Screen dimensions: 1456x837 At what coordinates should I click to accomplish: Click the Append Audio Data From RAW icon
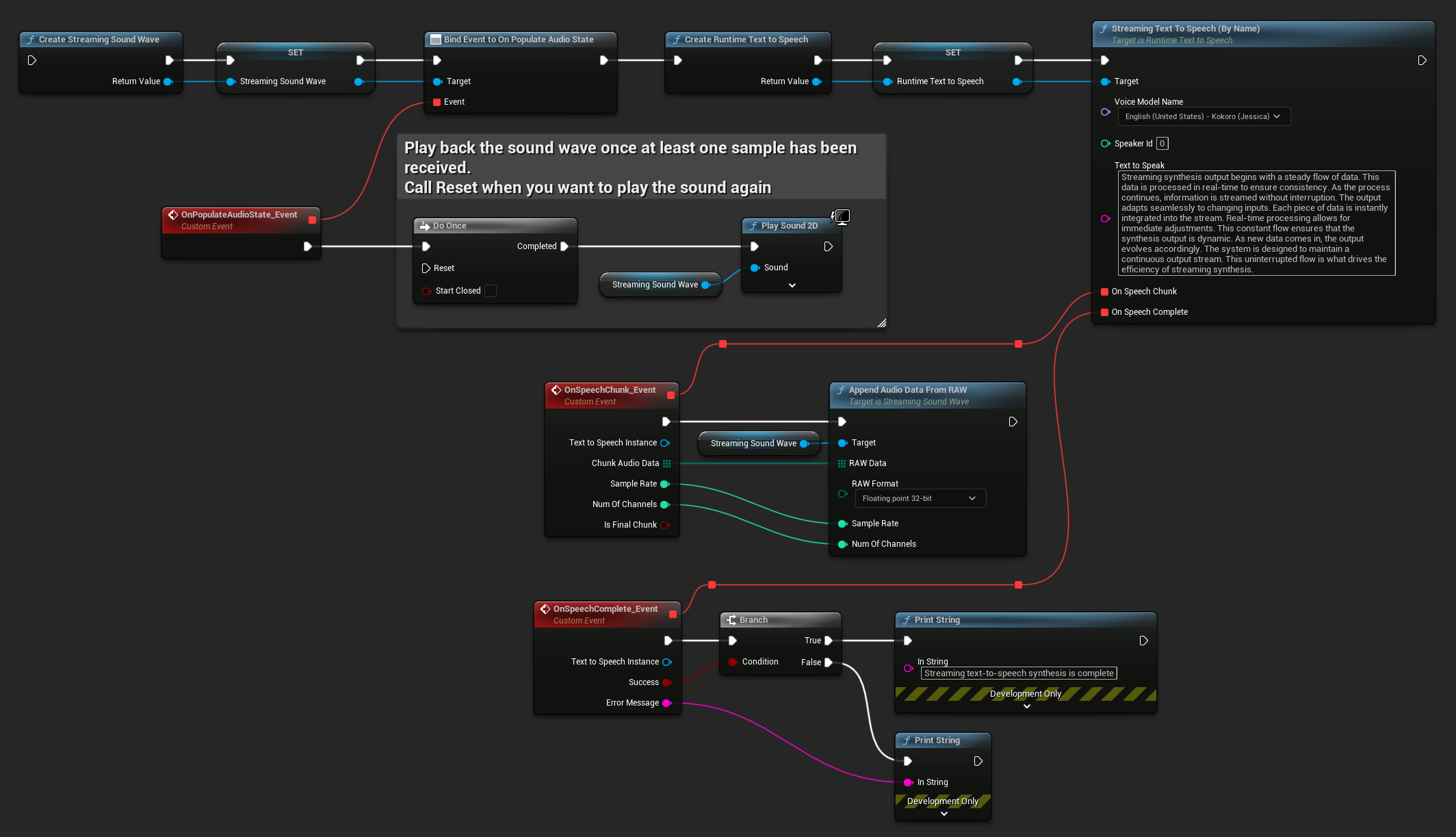[840, 389]
